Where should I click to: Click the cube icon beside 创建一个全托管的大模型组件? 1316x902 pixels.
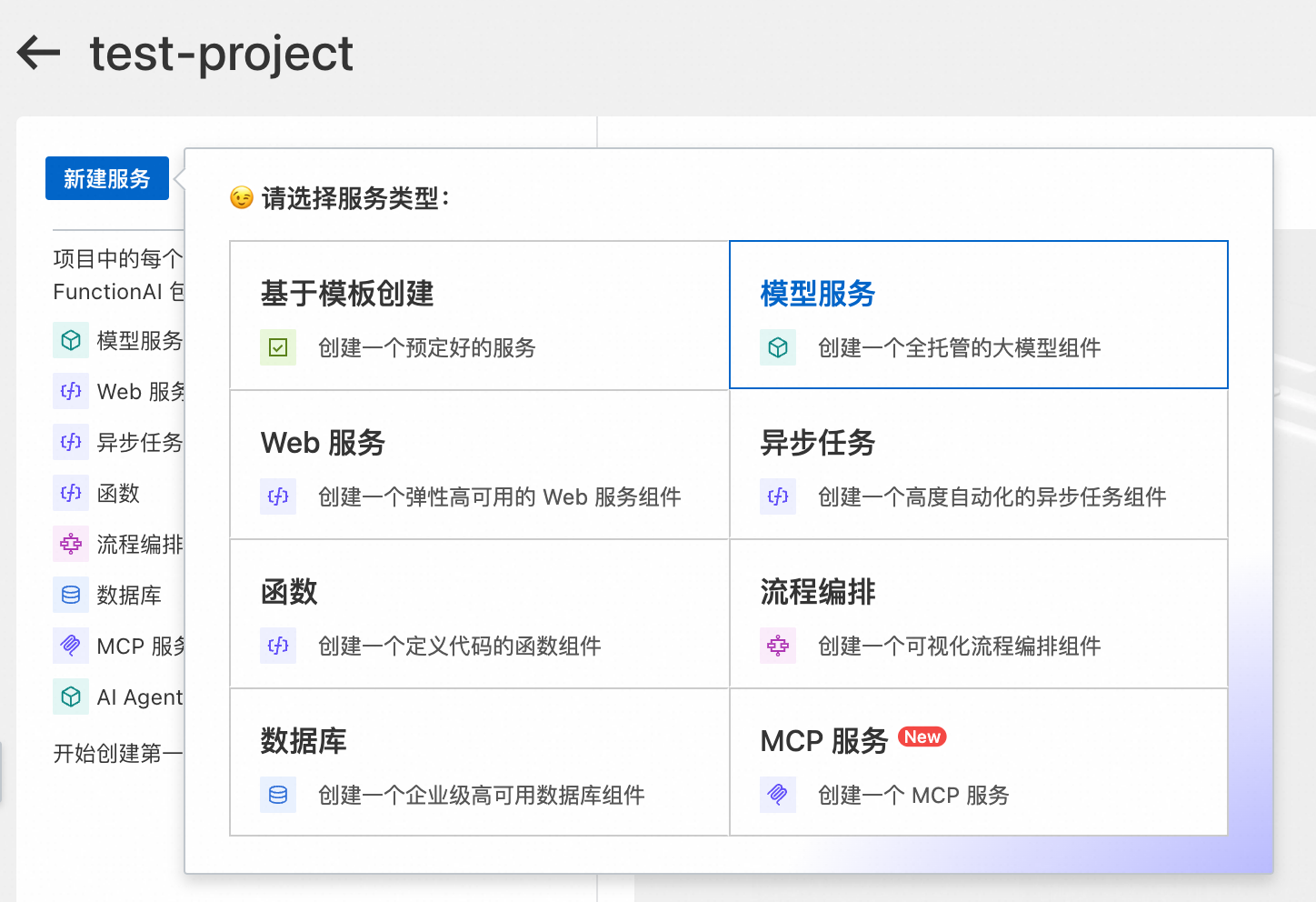click(x=778, y=347)
